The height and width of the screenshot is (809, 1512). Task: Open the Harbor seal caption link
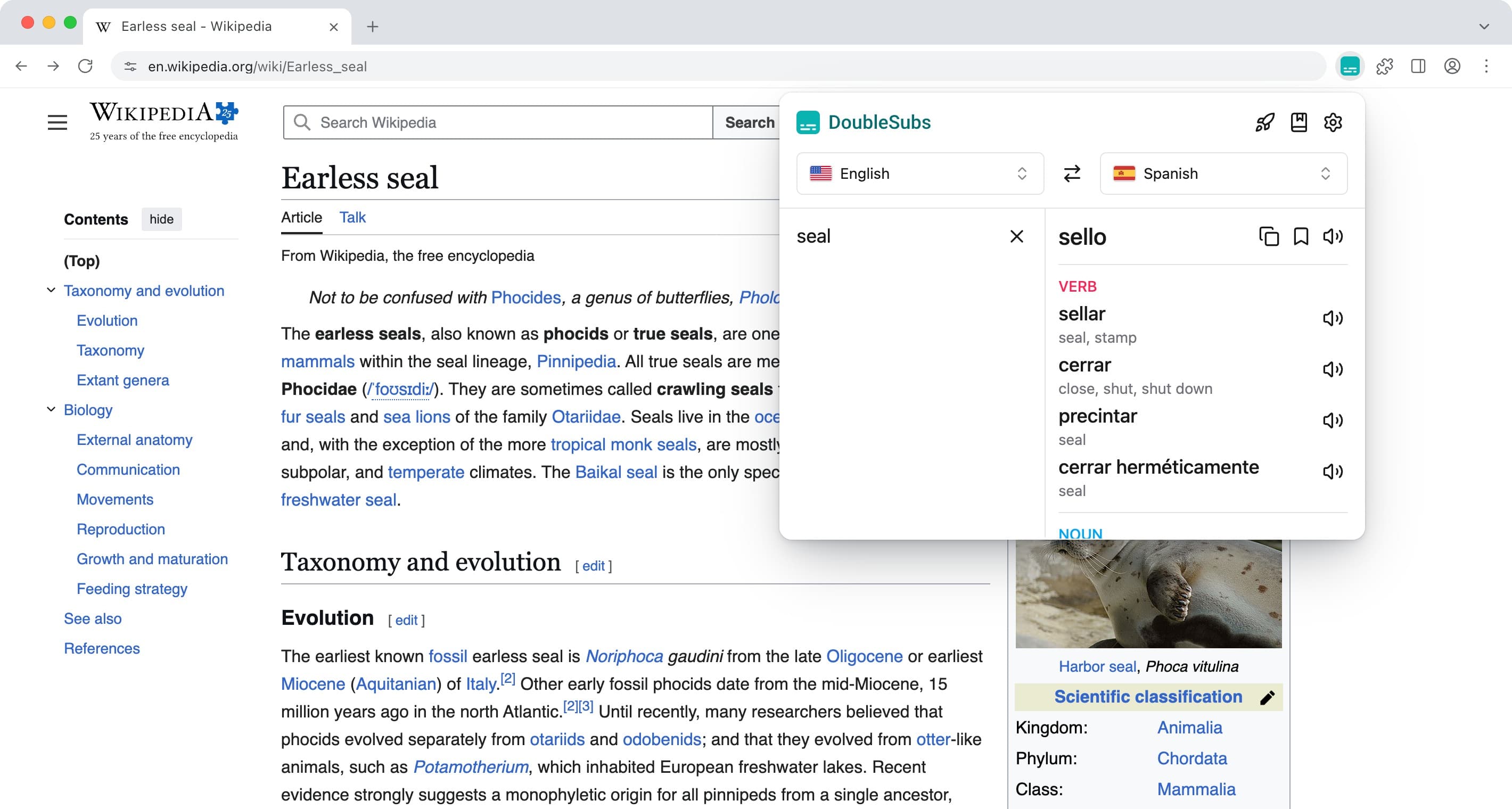(1098, 666)
